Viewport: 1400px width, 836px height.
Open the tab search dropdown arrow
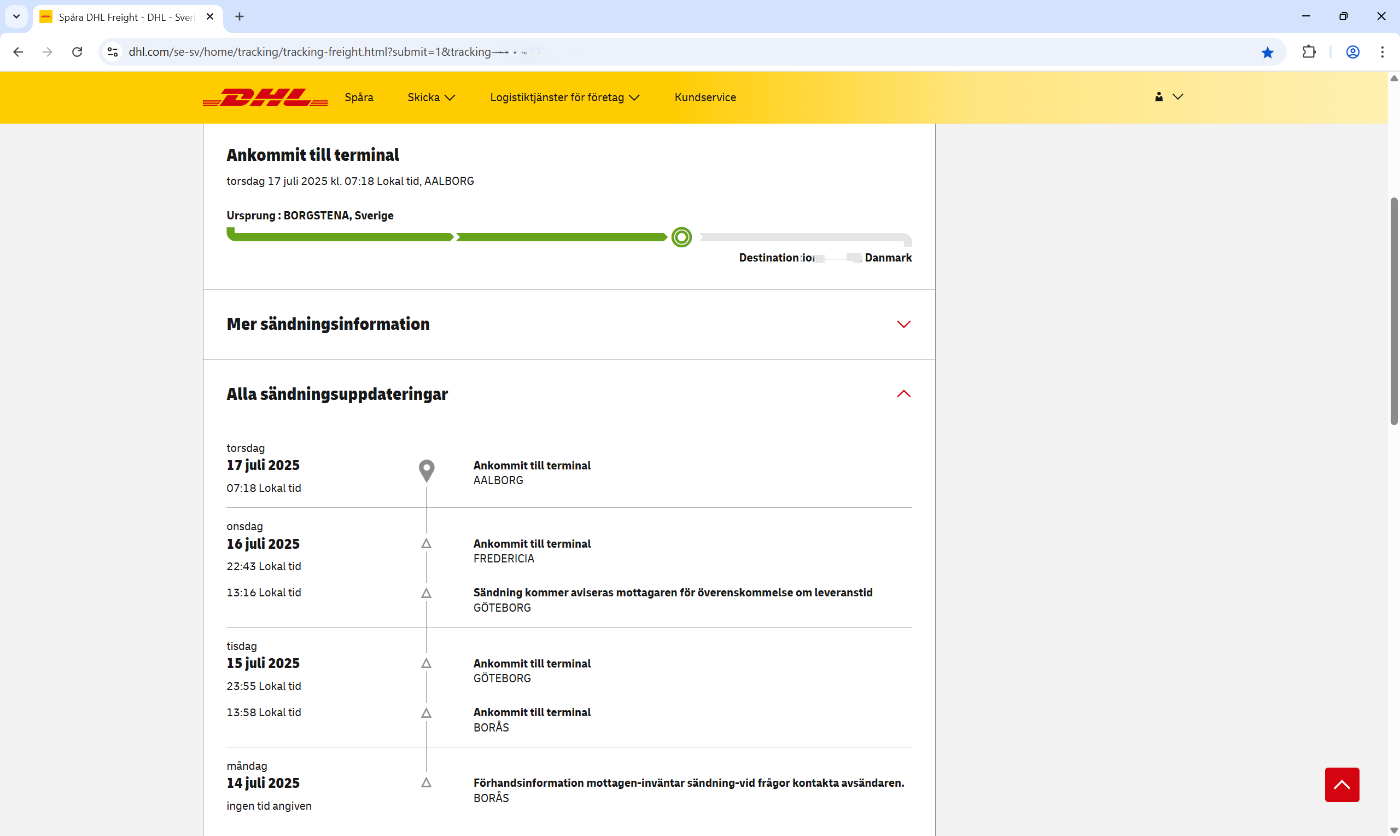pos(16,17)
